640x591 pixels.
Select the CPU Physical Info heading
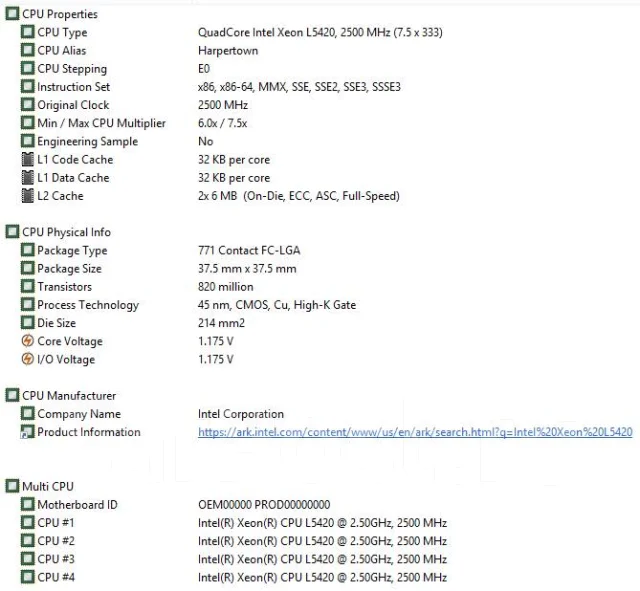(x=66, y=232)
